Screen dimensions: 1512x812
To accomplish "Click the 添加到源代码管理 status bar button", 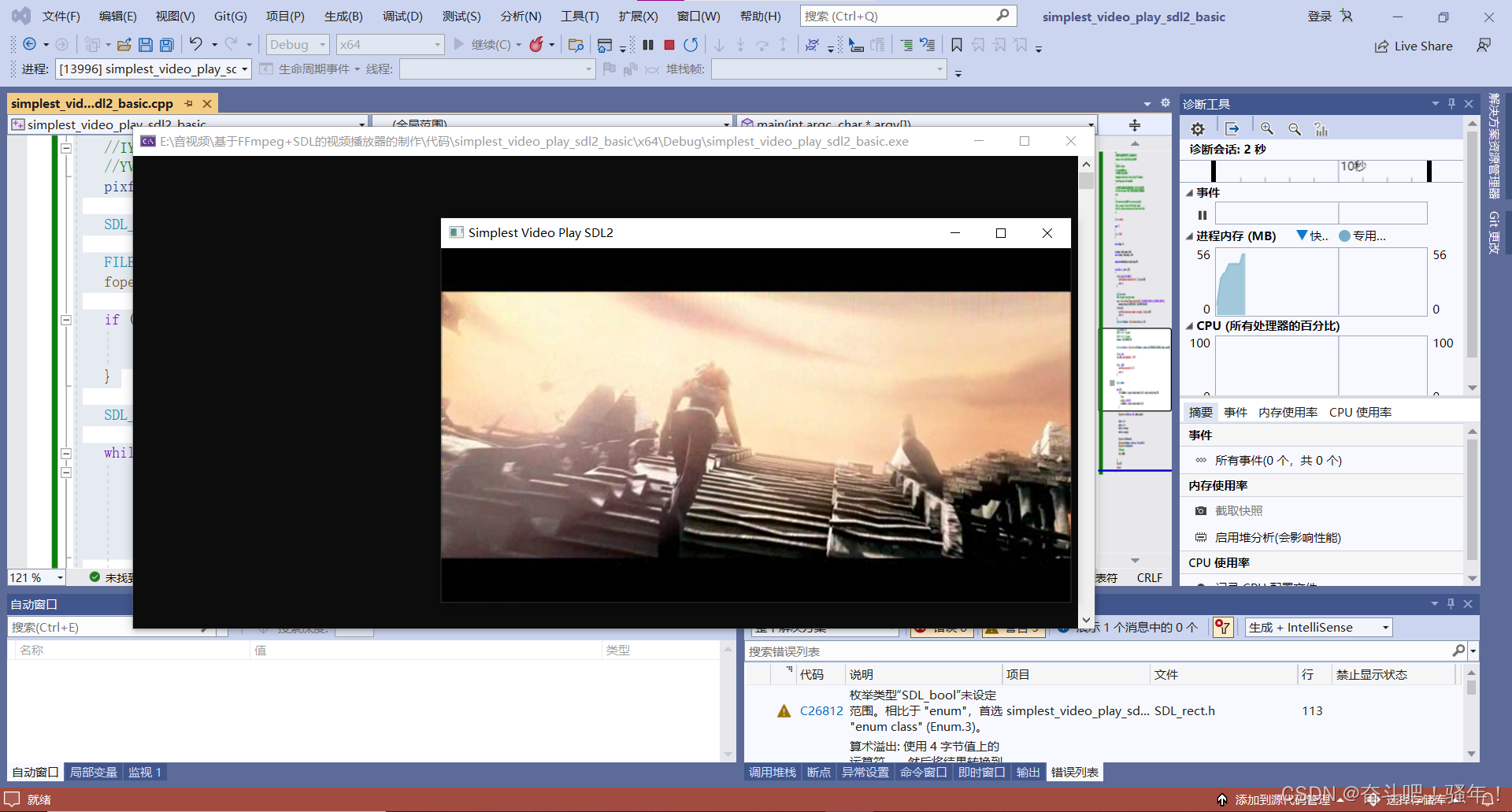I will coord(1281,799).
